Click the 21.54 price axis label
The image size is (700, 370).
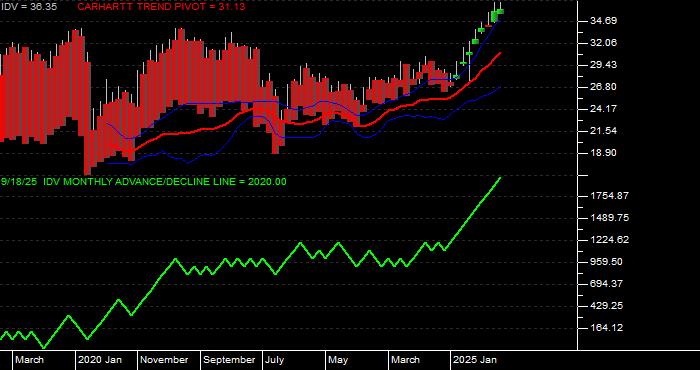[x=603, y=131]
